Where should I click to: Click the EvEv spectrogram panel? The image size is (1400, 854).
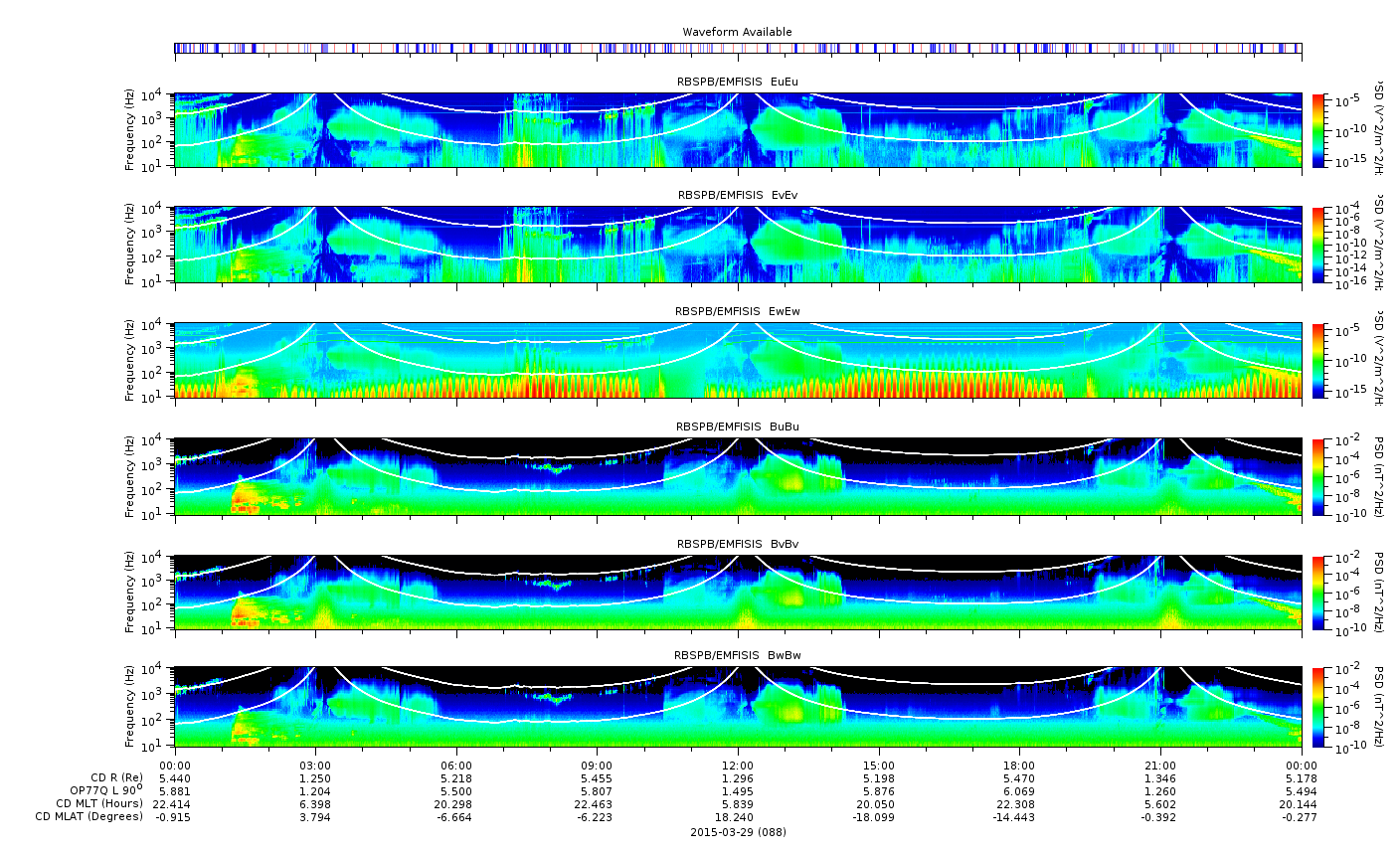(x=738, y=245)
